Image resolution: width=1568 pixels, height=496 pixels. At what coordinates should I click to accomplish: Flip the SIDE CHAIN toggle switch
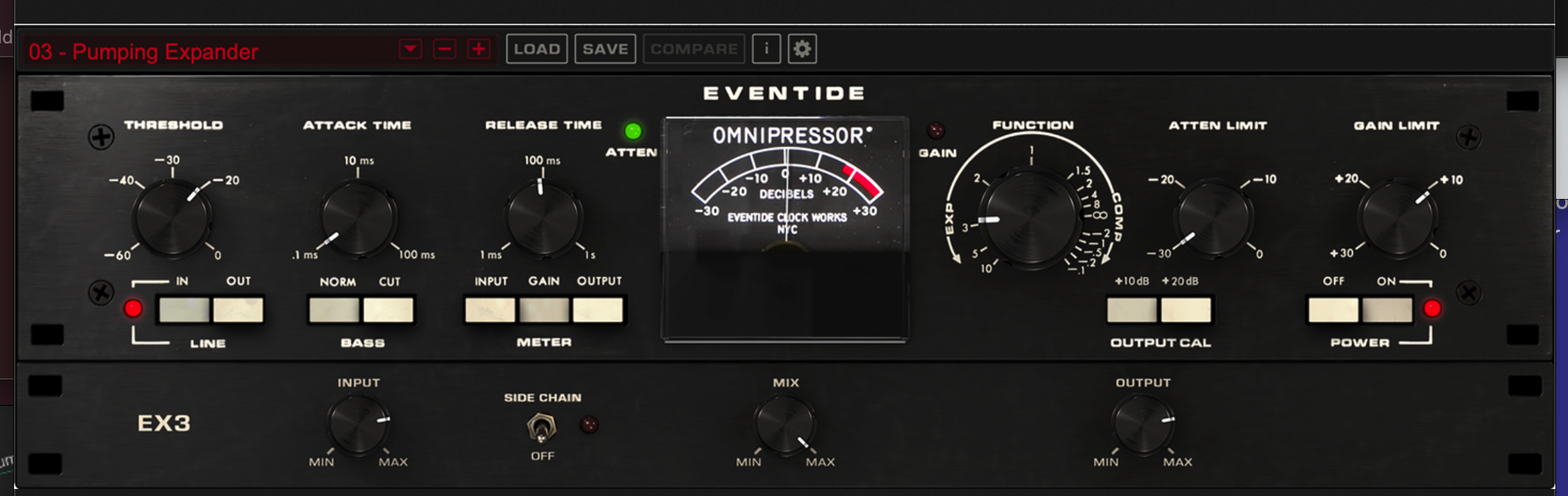coord(541,427)
